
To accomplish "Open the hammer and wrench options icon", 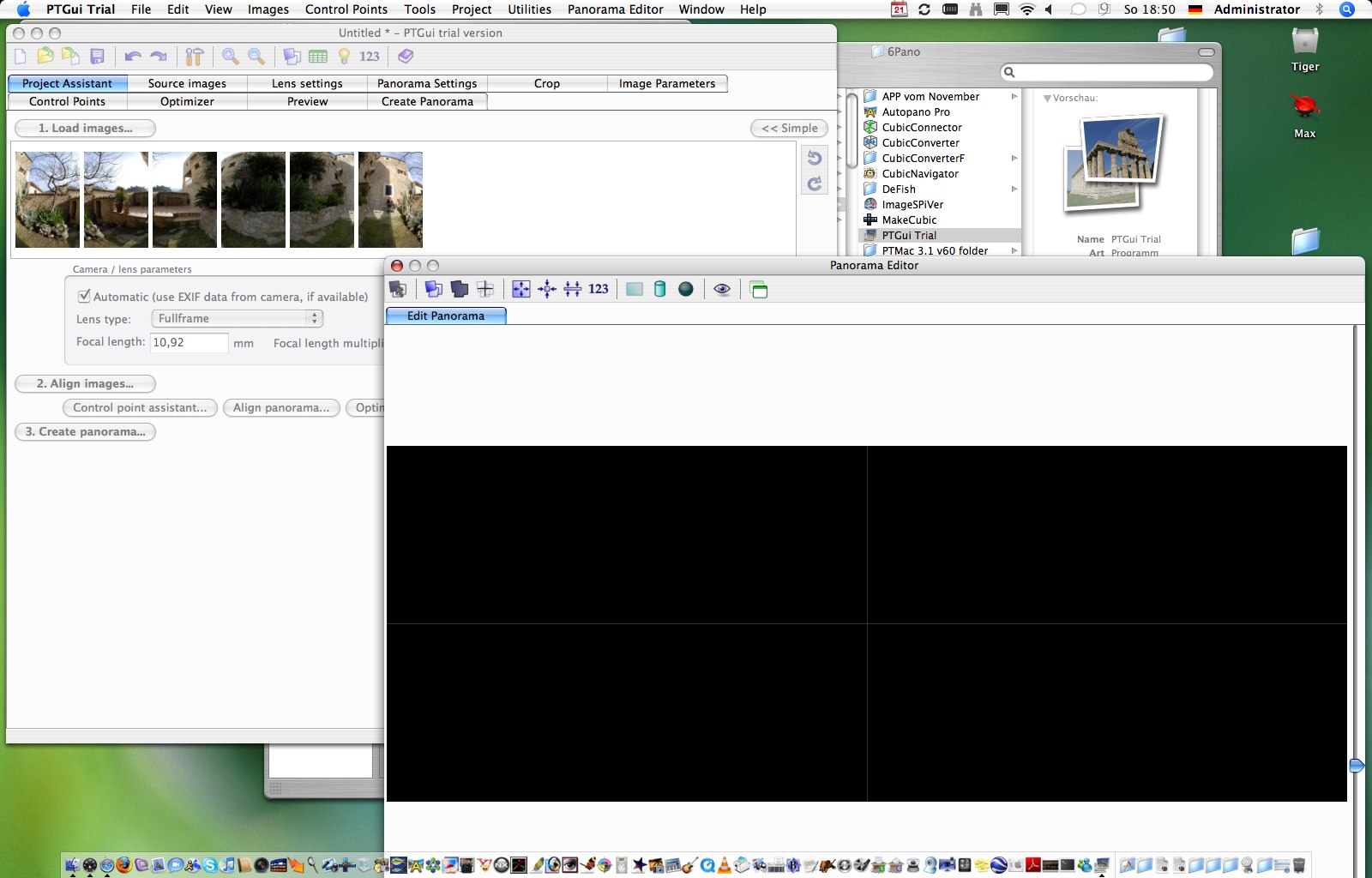I will tap(195, 57).
